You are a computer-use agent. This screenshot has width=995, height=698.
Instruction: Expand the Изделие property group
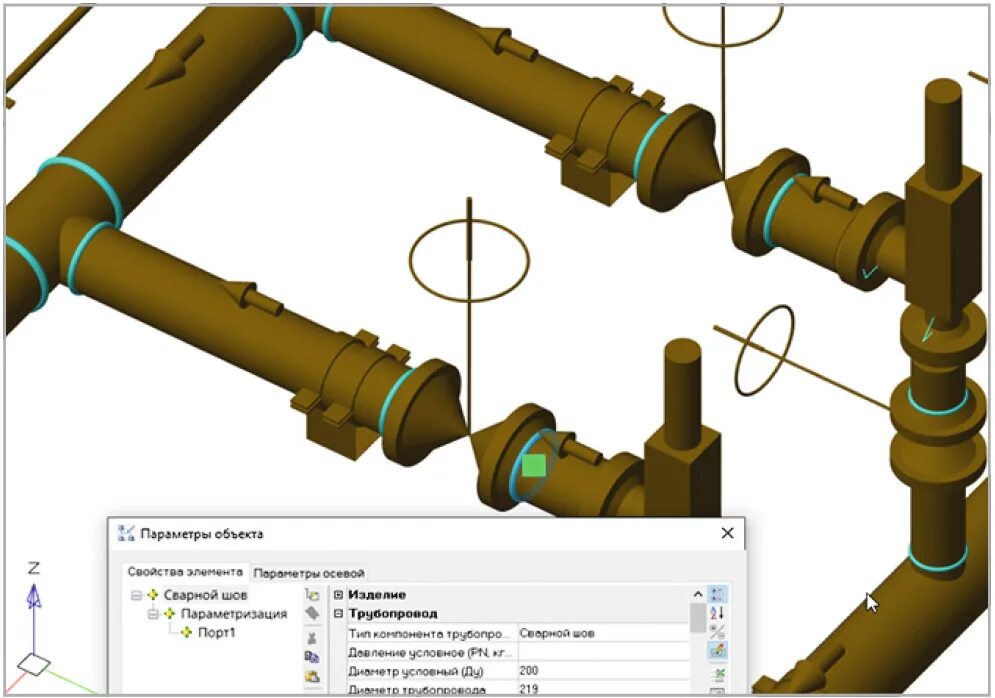[338, 595]
